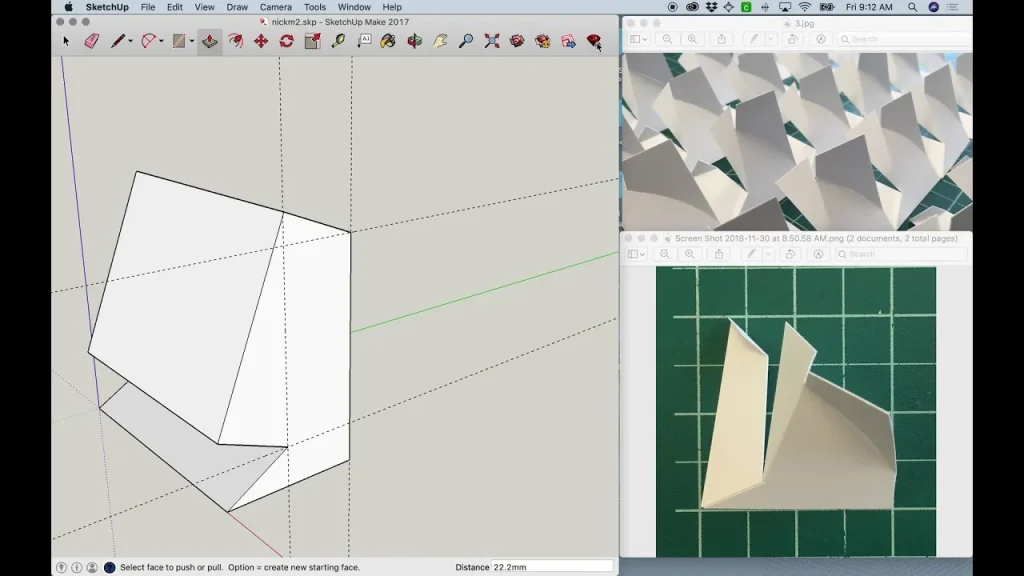Select the Eraser tool
The image size is (1024, 576).
[91, 42]
